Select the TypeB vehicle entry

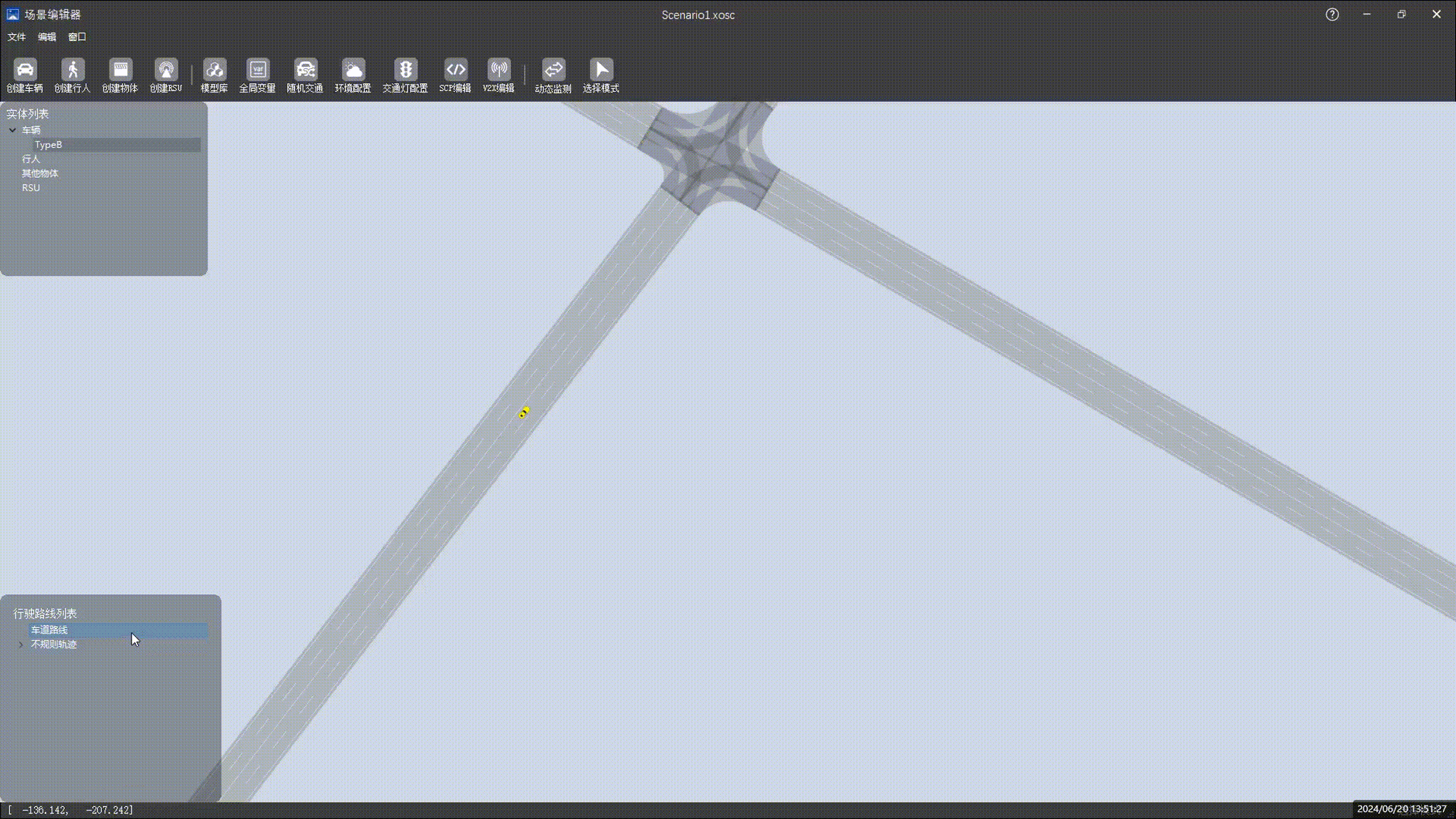pyautogui.click(x=48, y=145)
